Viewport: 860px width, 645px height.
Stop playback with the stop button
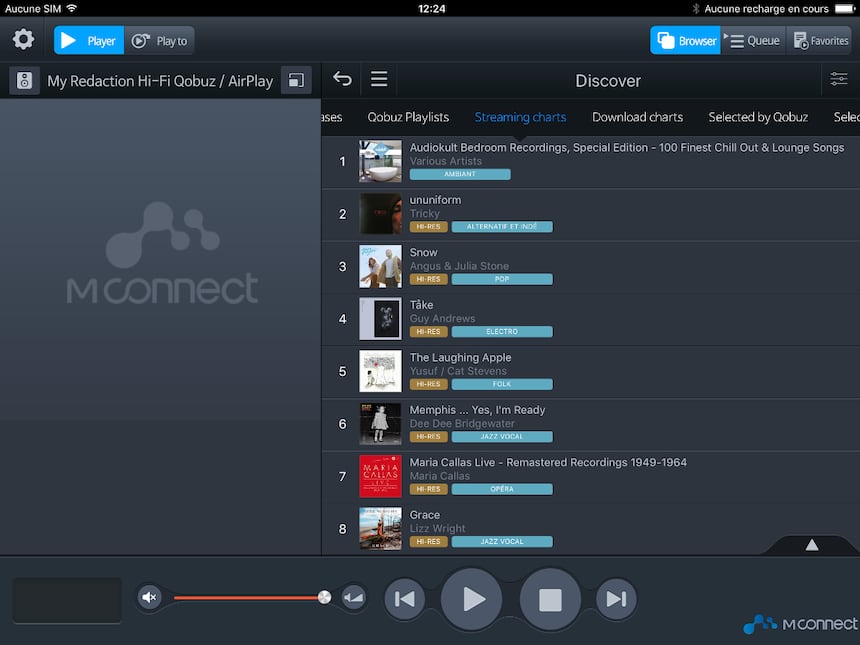550,599
